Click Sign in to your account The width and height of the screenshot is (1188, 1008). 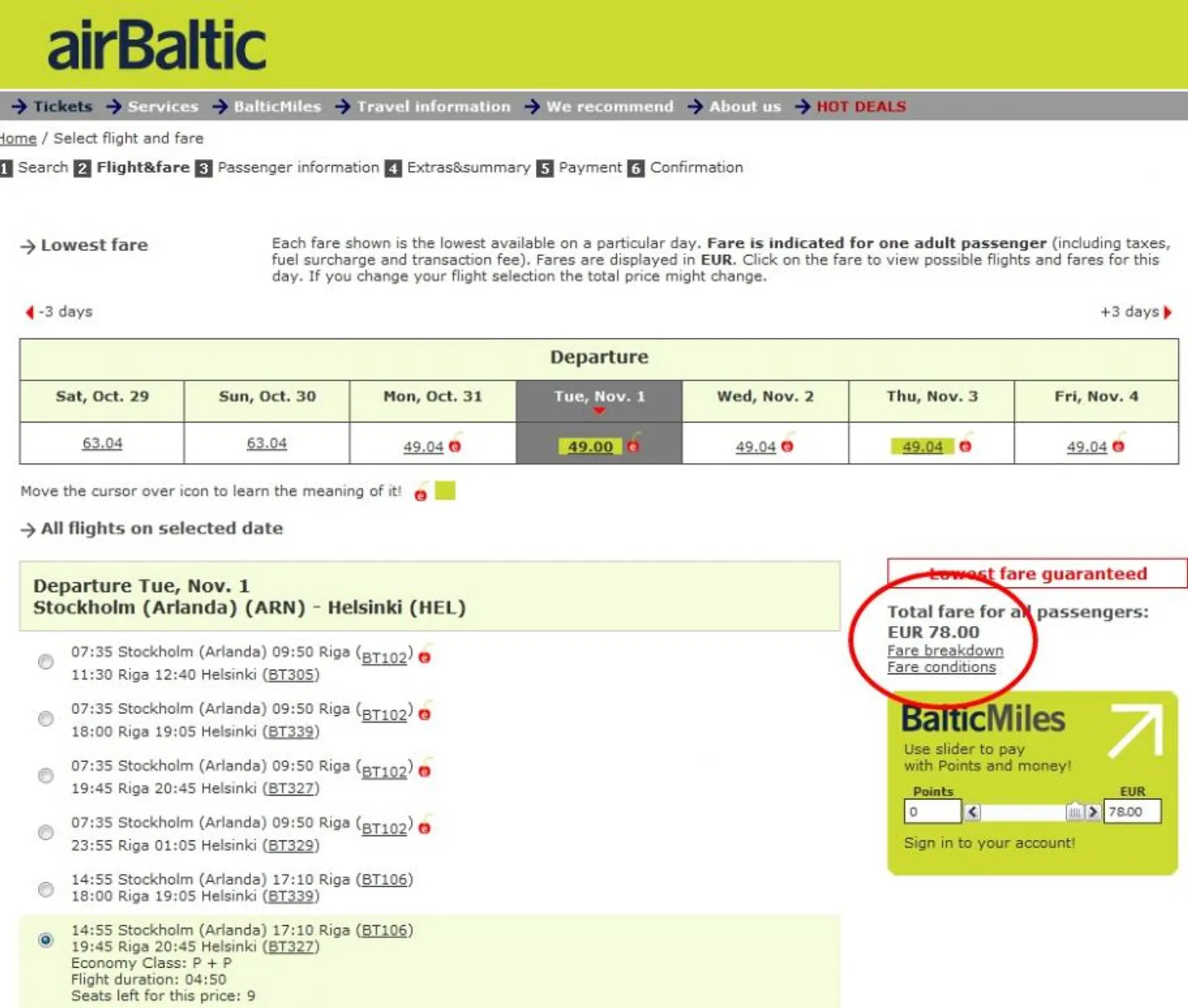pyautogui.click(x=989, y=843)
